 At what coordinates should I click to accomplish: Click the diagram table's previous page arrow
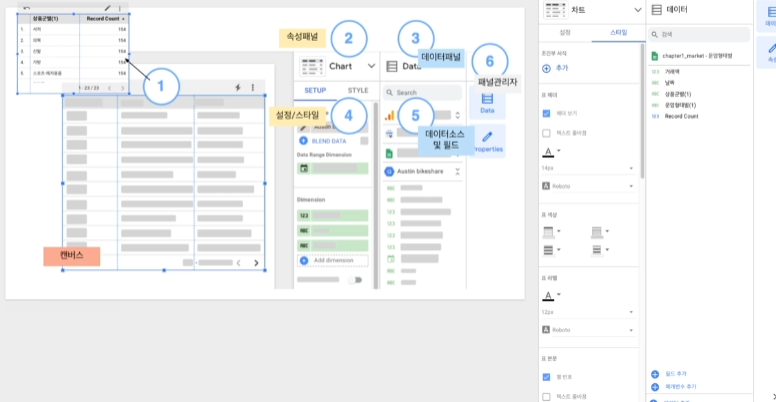pyautogui.click(x=239, y=263)
